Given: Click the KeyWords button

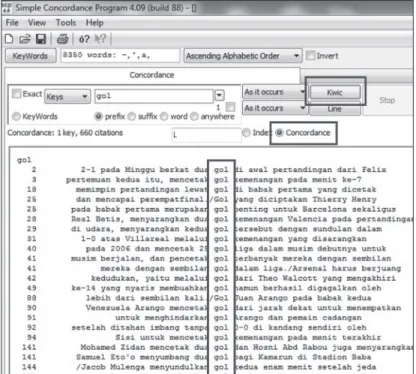Looking at the screenshot, I should [x=30, y=56].
